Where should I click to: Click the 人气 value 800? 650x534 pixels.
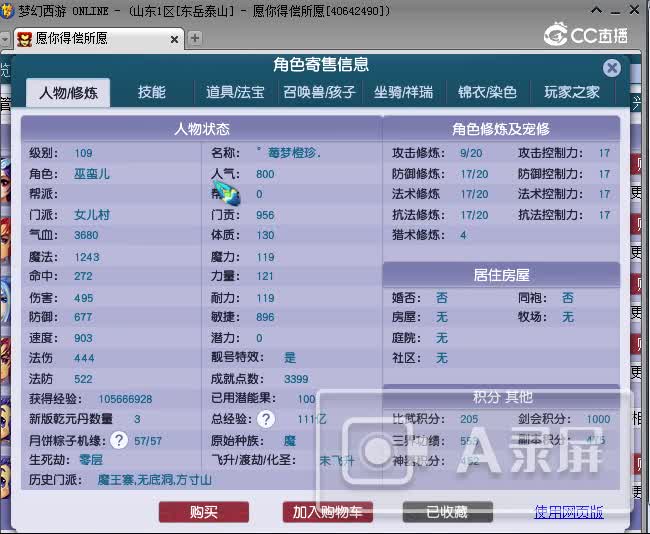(x=265, y=174)
